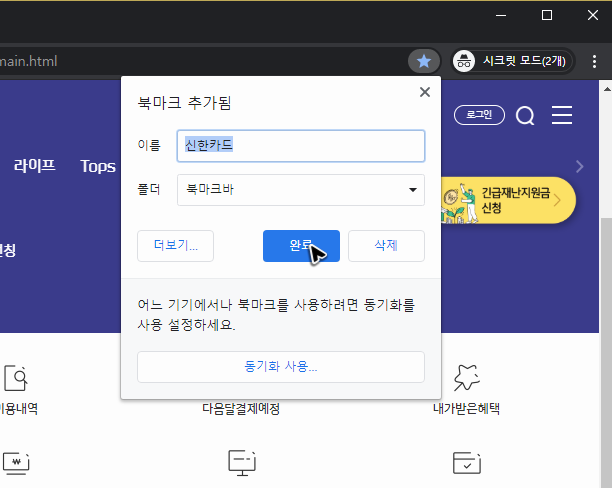Click the won-sign monitor icon

pyautogui.click(x=16, y=463)
